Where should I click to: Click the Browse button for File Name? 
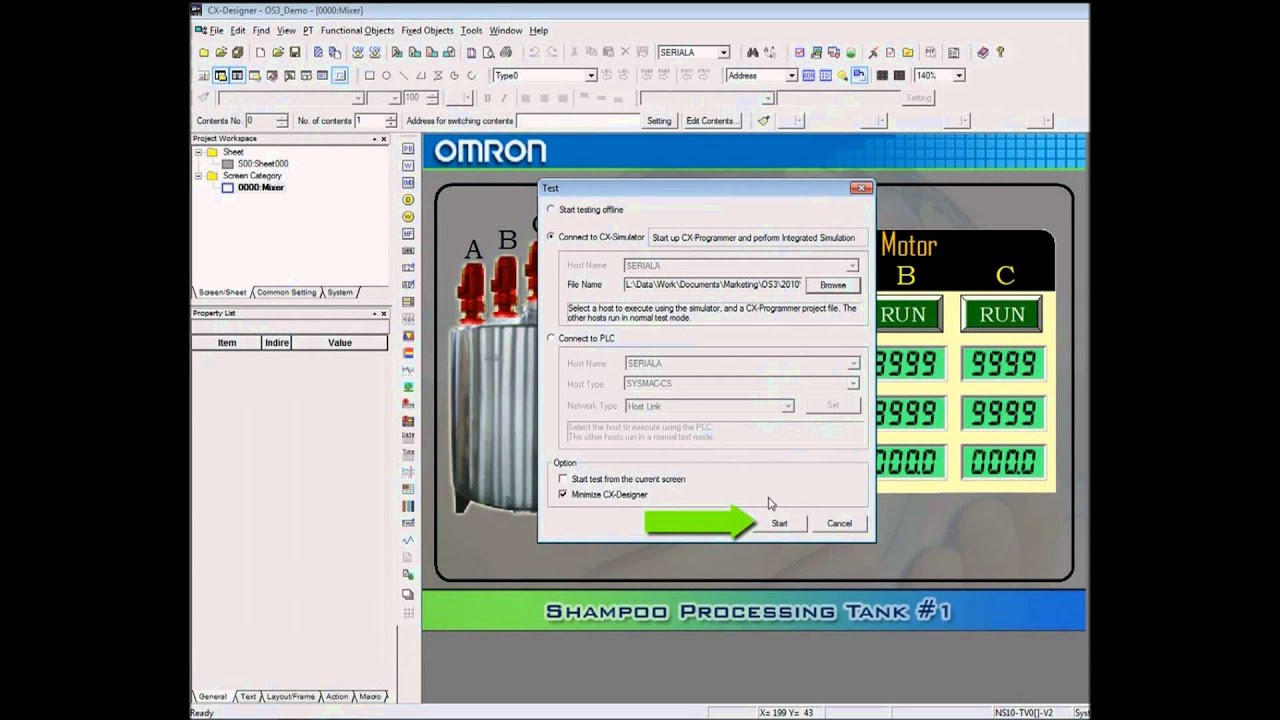point(833,285)
